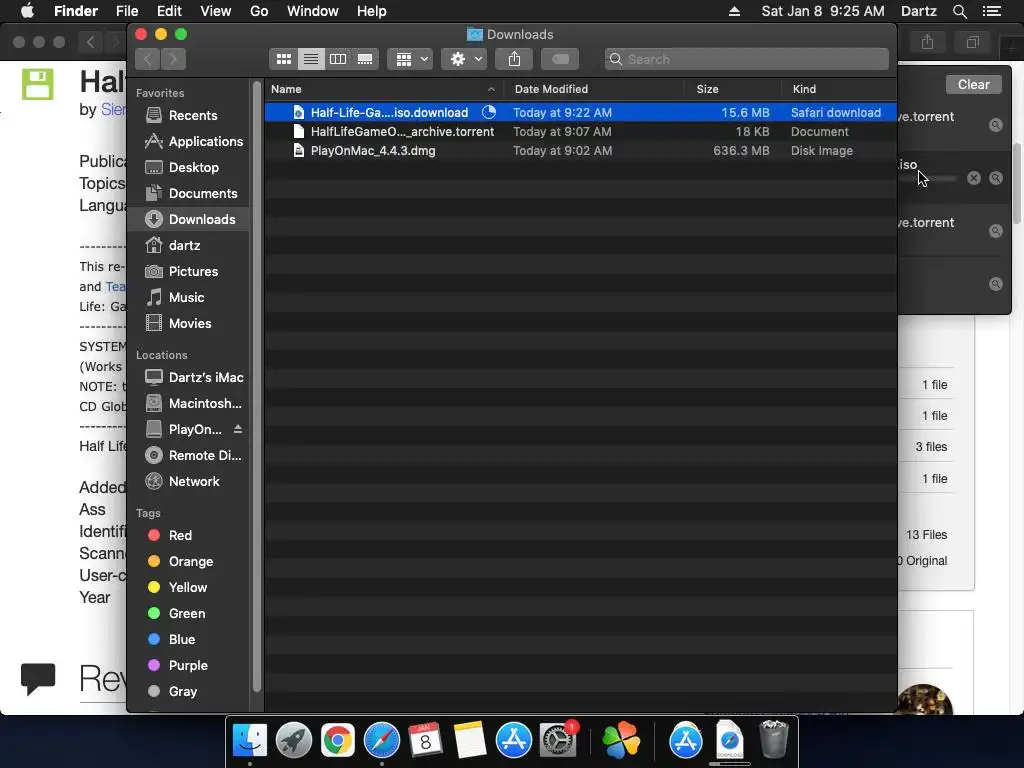Open Notification Center in menu bar

point(992,11)
